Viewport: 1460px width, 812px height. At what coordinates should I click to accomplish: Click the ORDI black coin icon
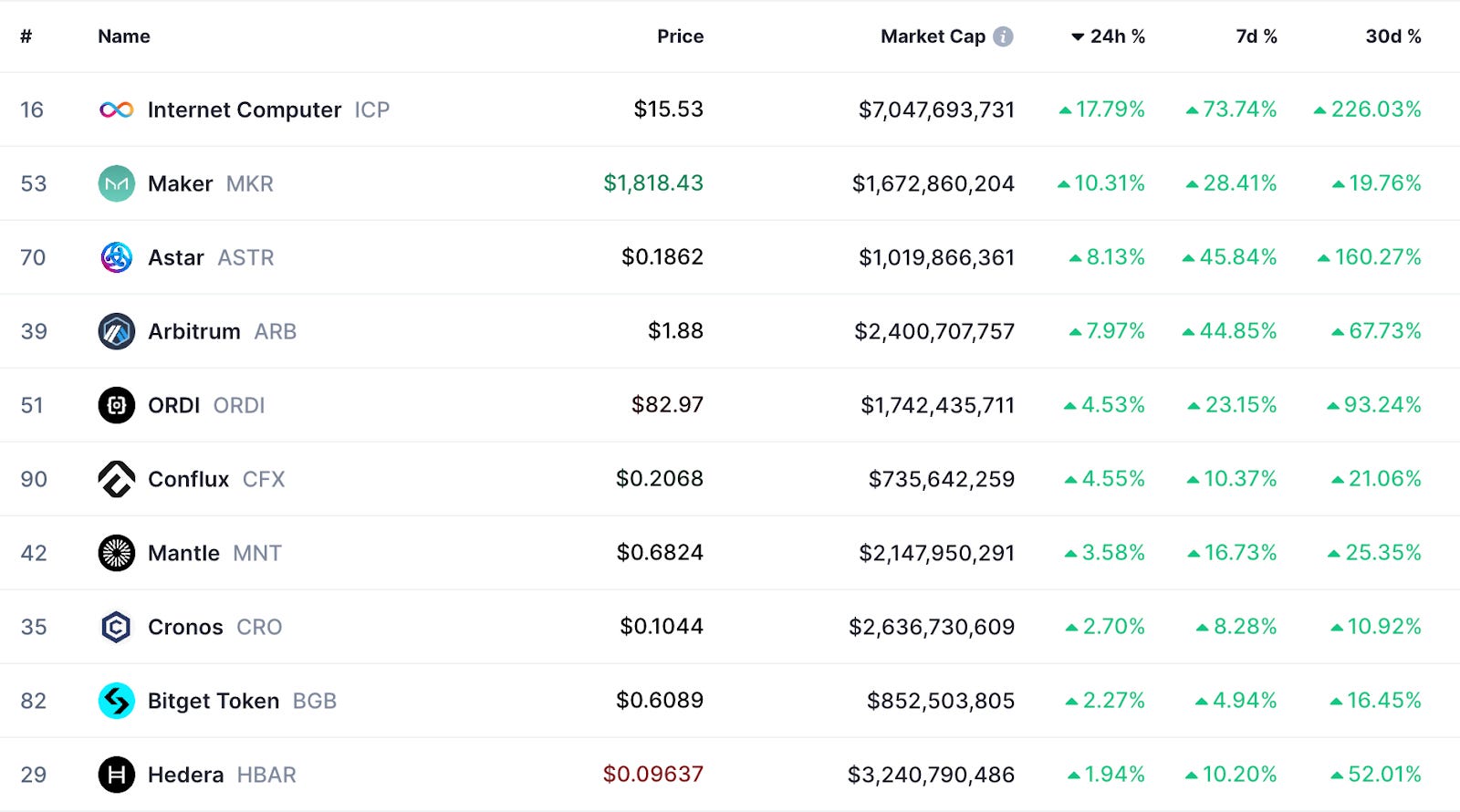[x=117, y=405]
